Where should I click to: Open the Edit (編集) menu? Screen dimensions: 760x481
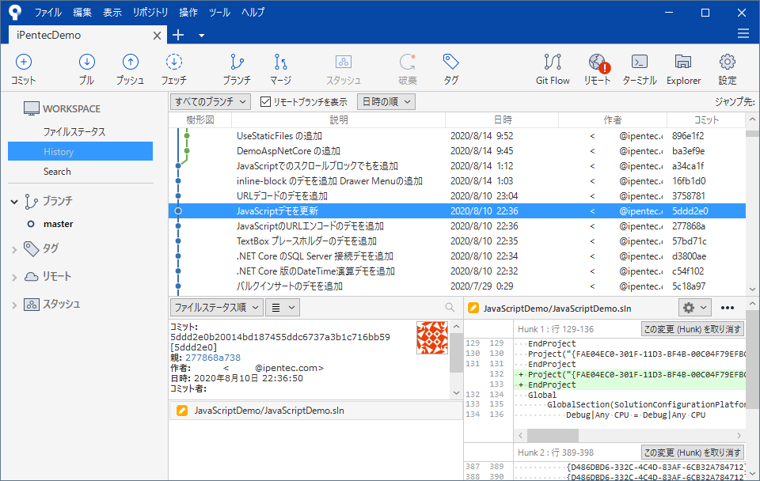pyautogui.click(x=82, y=12)
